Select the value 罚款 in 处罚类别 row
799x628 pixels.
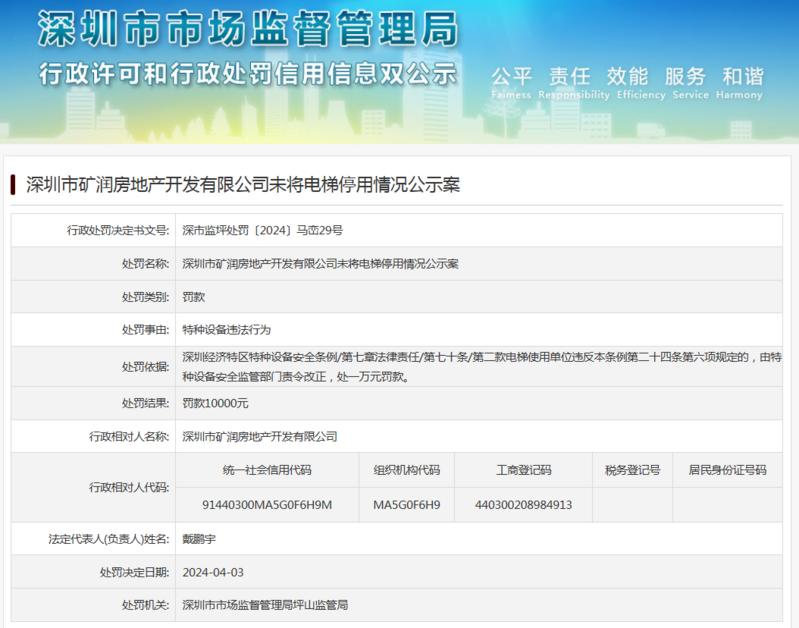193,297
